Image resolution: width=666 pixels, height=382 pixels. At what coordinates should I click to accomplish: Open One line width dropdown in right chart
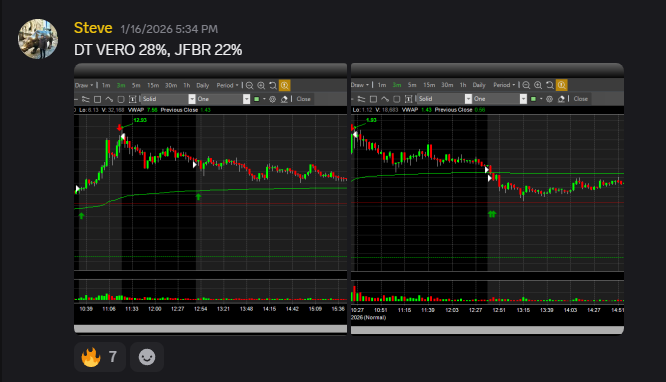[500, 99]
